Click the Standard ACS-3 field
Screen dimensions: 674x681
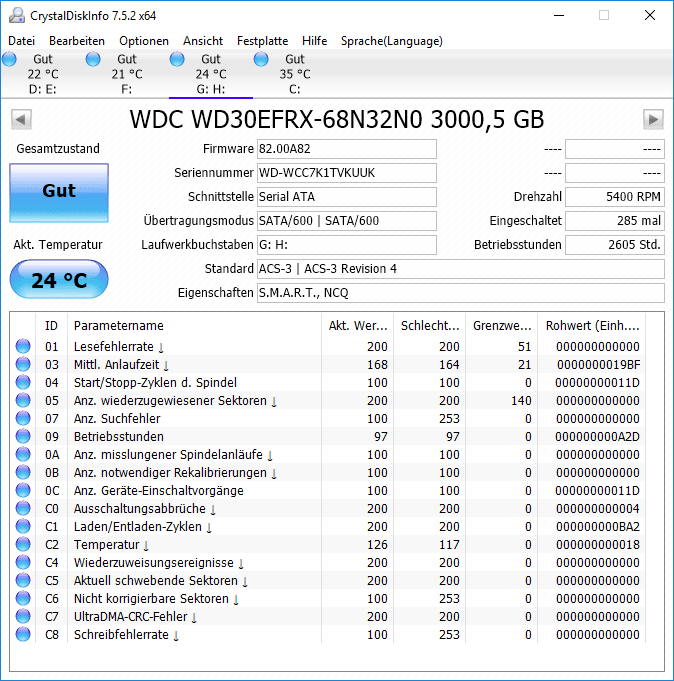coord(461,269)
